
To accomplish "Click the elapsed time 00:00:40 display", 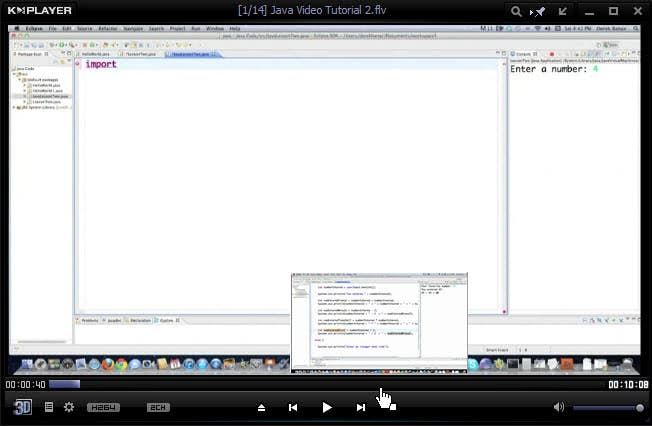I will [x=25, y=384].
